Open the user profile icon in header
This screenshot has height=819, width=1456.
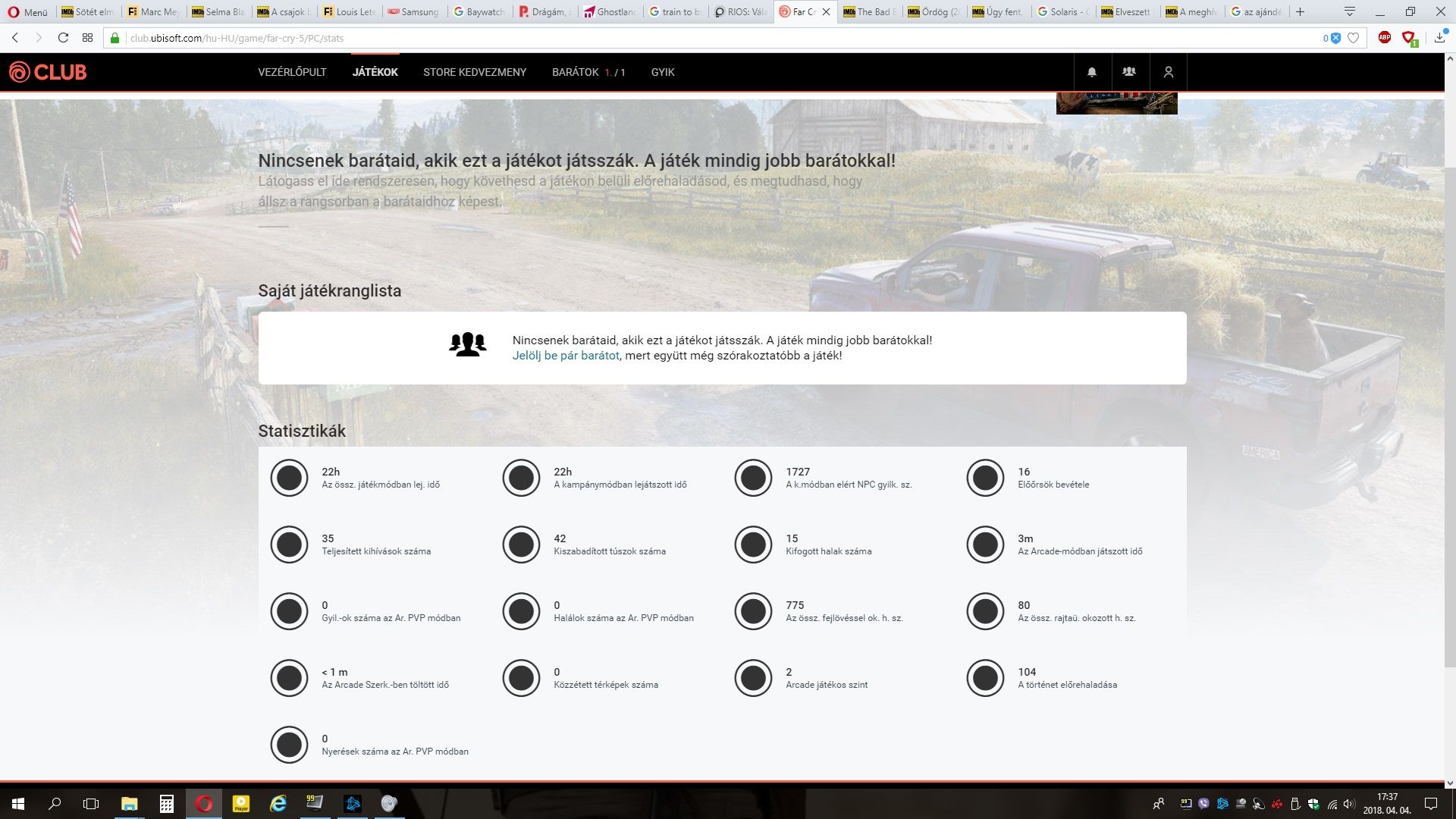[1168, 72]
